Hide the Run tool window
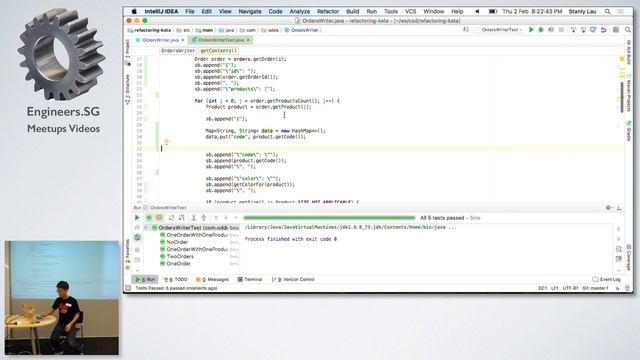640x360 pixels. pyautogui.click(x=619, y=208)
